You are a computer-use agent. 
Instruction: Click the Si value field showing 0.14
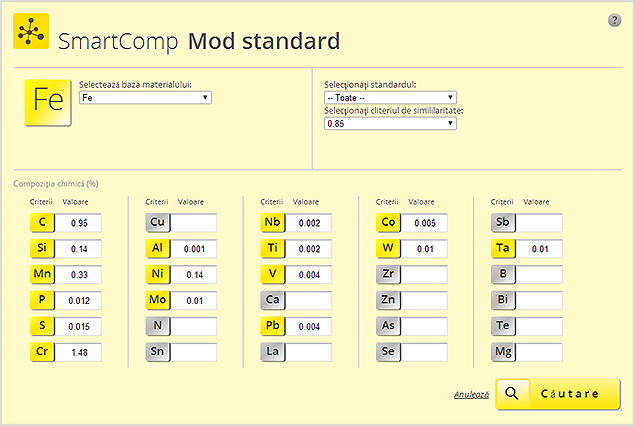tap(78, 249)
